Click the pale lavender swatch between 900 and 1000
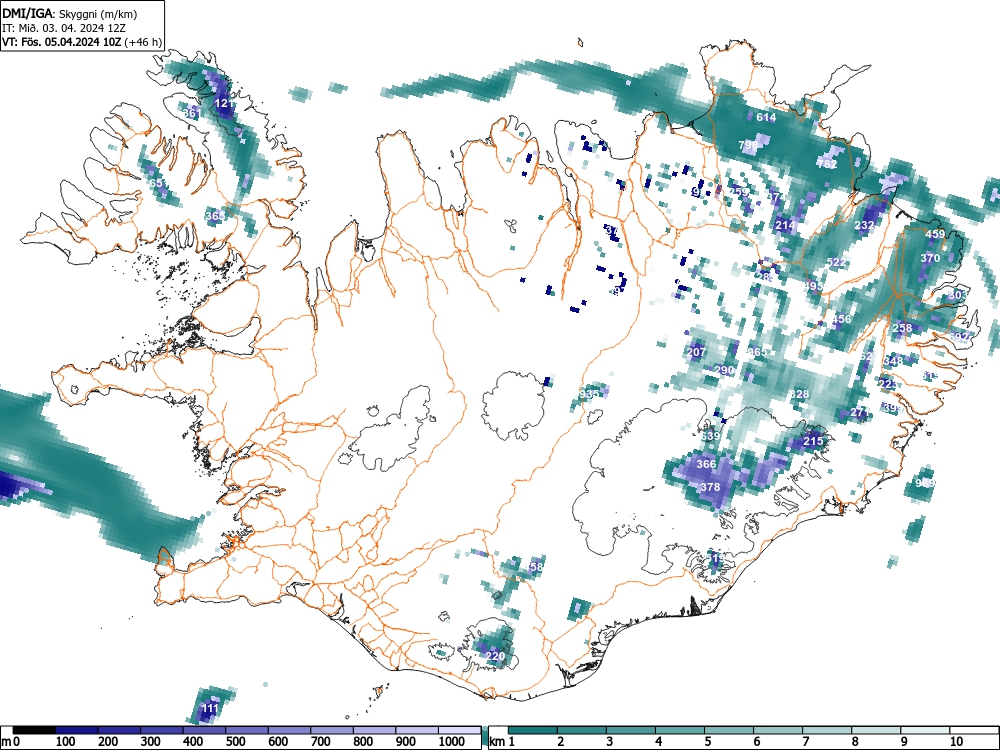The width and height of the screenshot is (1000, 750). [417, 730]
